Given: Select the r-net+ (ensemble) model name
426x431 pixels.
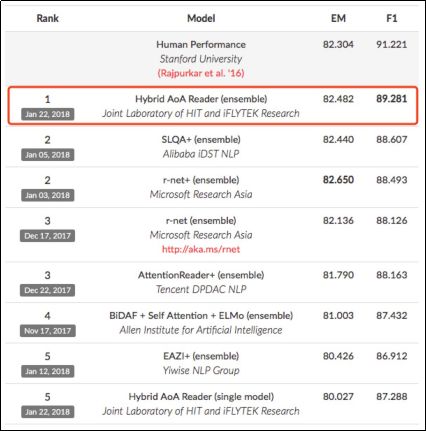Looking at the screenshot, I should coord(201,180).
